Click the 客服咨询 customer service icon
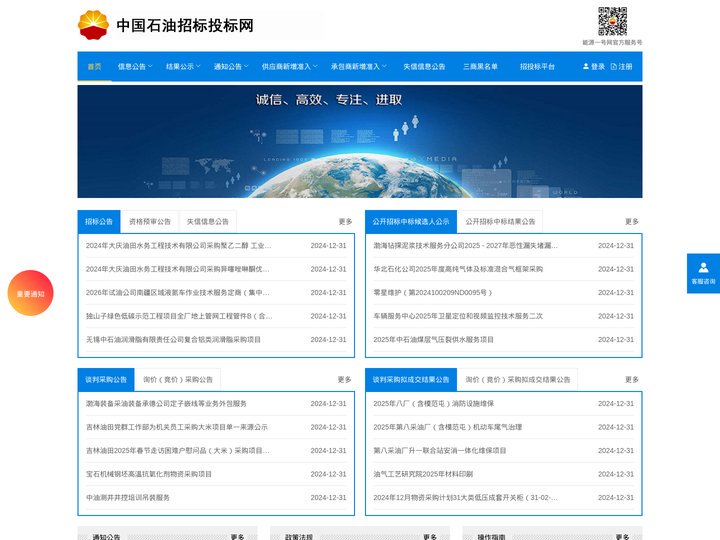This screenshot has width=720, height=540. [x=703, y=273]
